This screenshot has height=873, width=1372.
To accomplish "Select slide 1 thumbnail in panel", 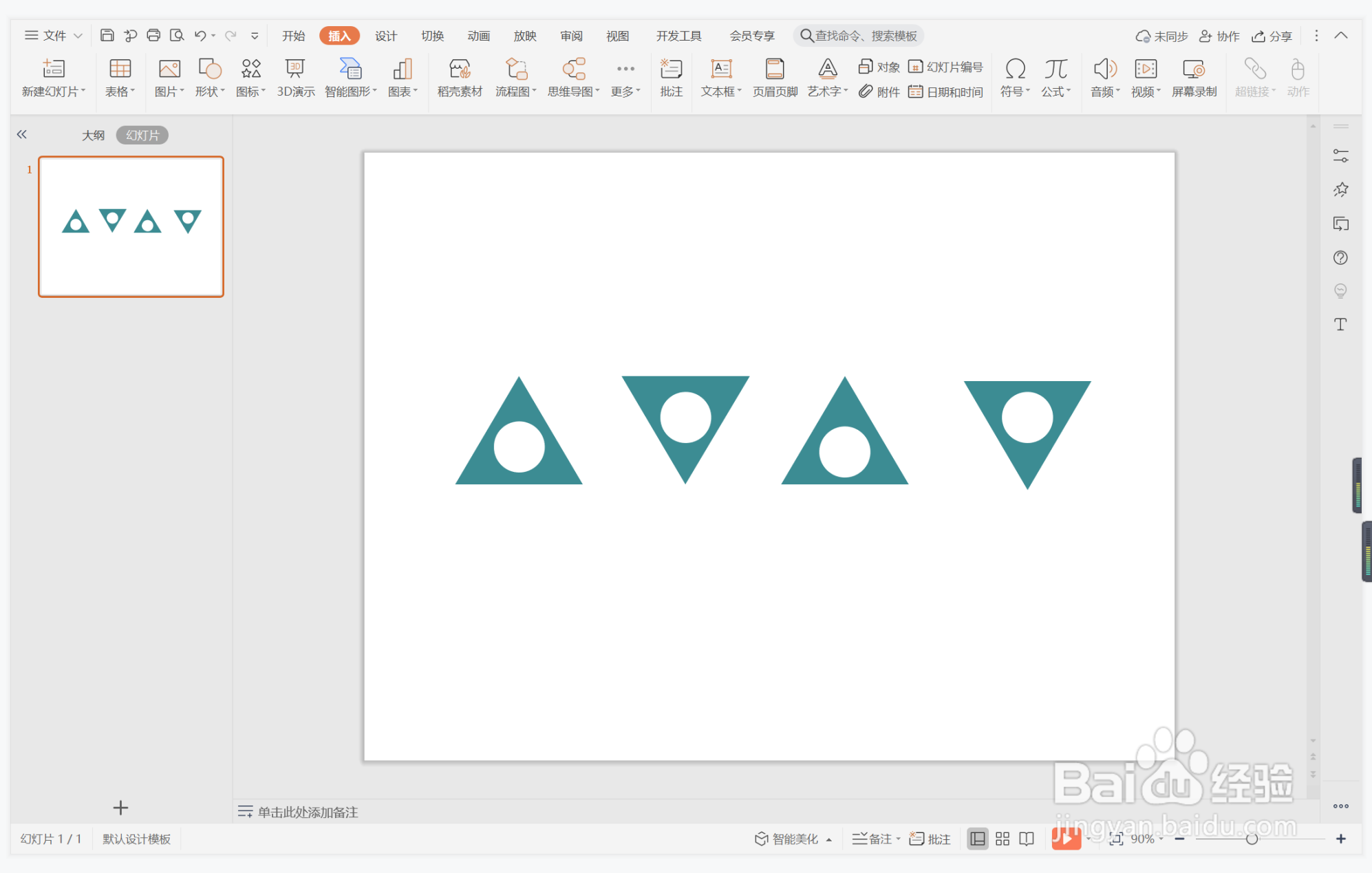I will (131, 226).
